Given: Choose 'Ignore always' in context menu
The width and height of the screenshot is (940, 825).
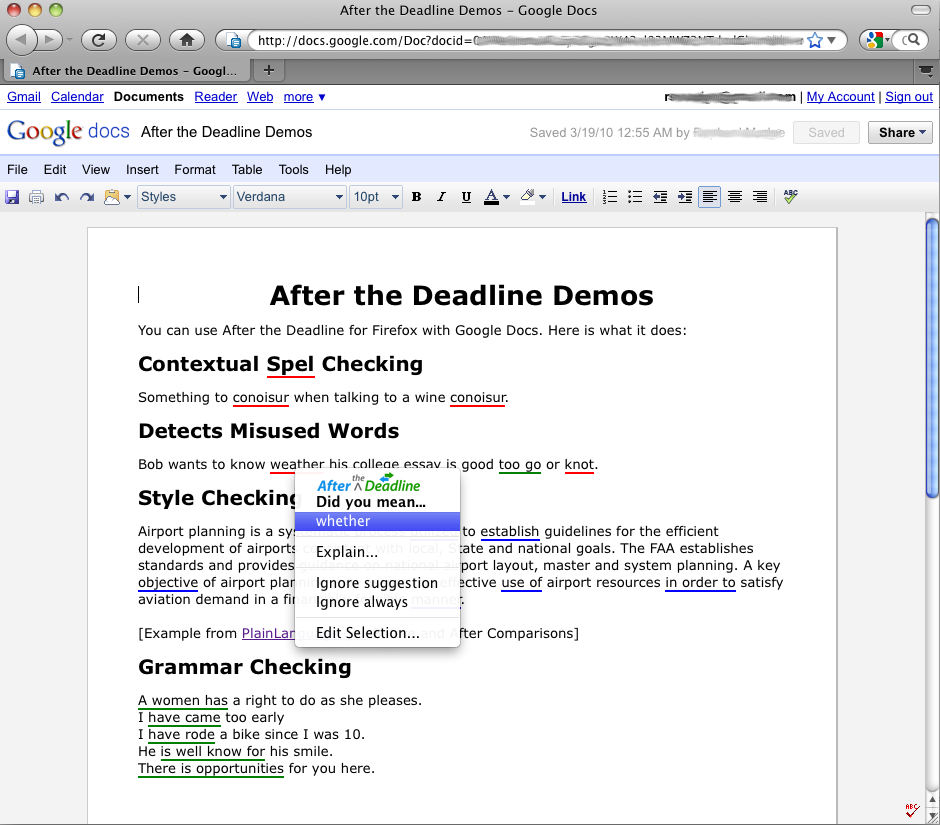Looking at the screenshot, I should click(x=362, y=602).
